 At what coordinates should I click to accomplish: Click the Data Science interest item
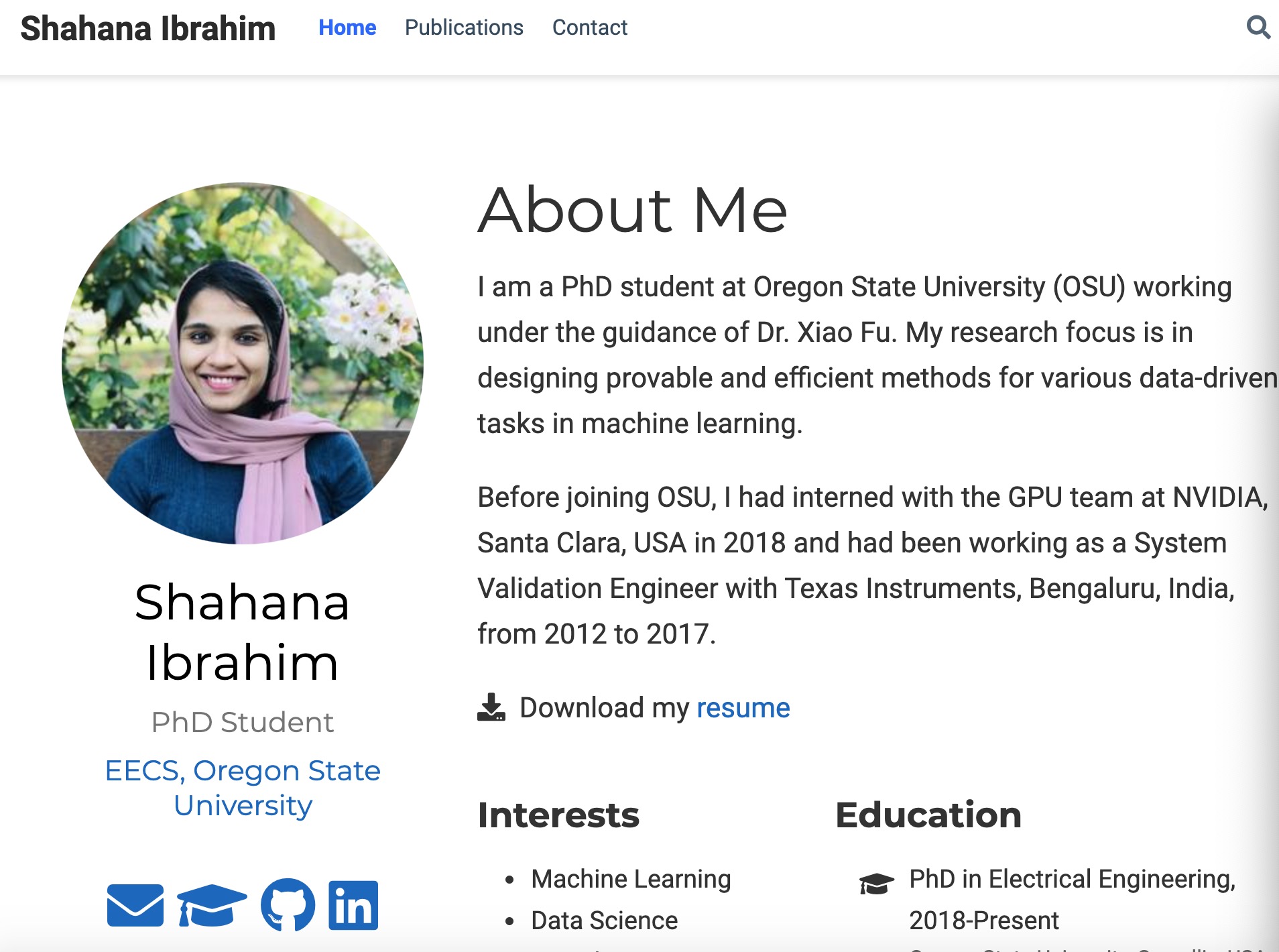[x=604, y=920]
